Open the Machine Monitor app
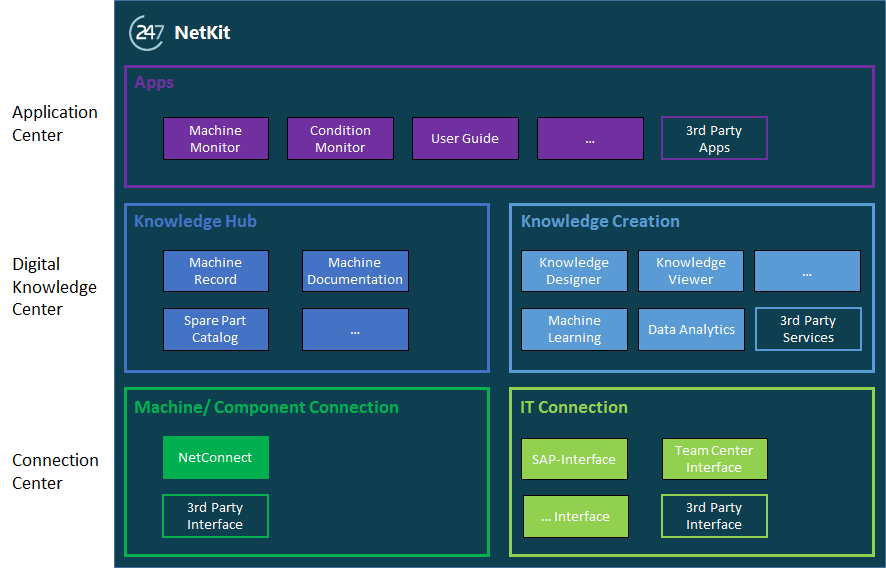Image resolution: width=886 pixels, height=568 pixels. click(216, 138)
